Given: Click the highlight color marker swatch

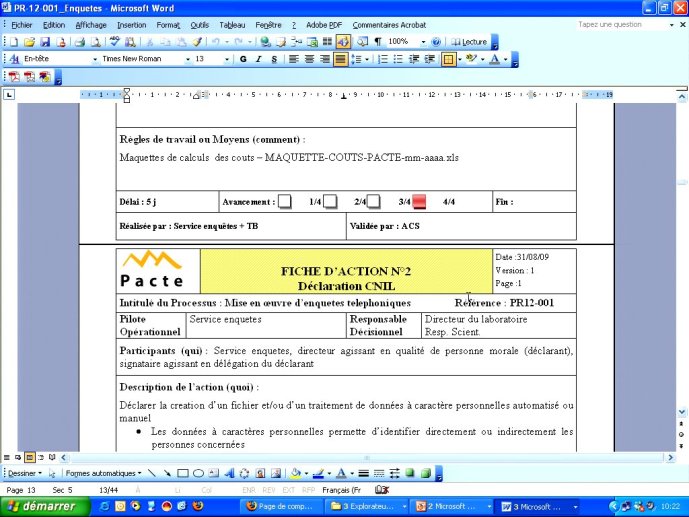Looking at the screenshot, I should coord(471,59).
